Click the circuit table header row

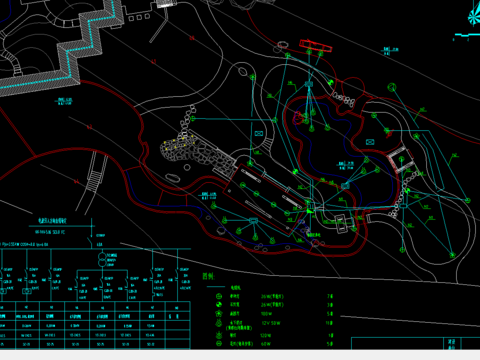[x=95, y=307]
